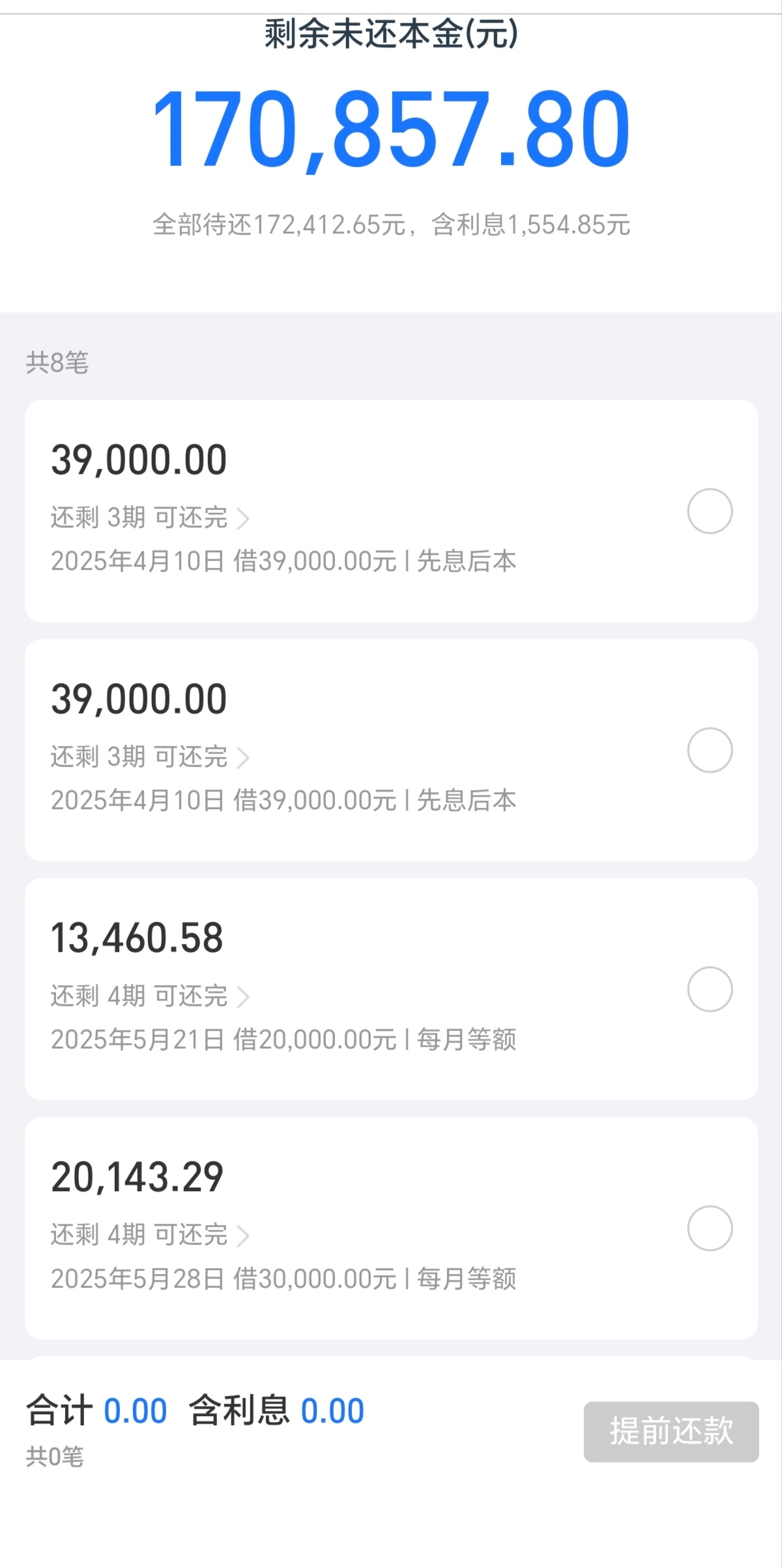Tap the 共8笔 loan count label
The height and width of the screenshot is (1568, 782).
(57, 362)
